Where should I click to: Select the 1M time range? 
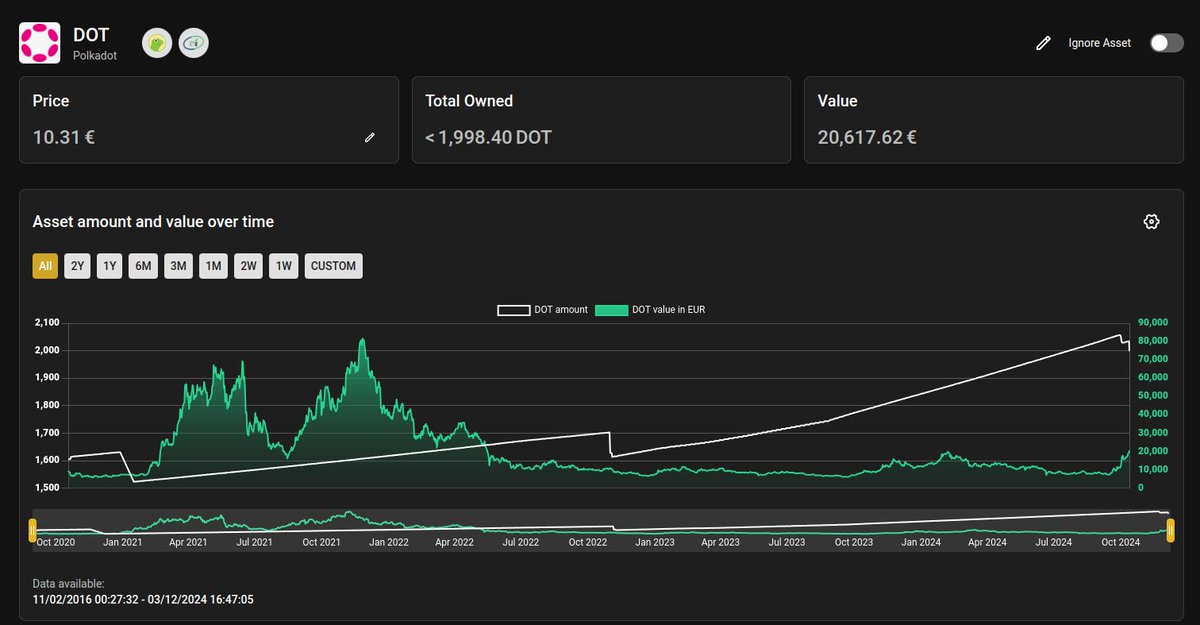(x=213, y=266)
